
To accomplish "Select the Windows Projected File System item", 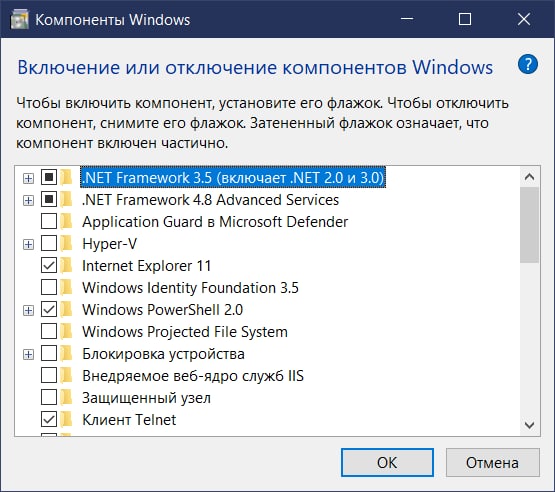I will point(185,332).
